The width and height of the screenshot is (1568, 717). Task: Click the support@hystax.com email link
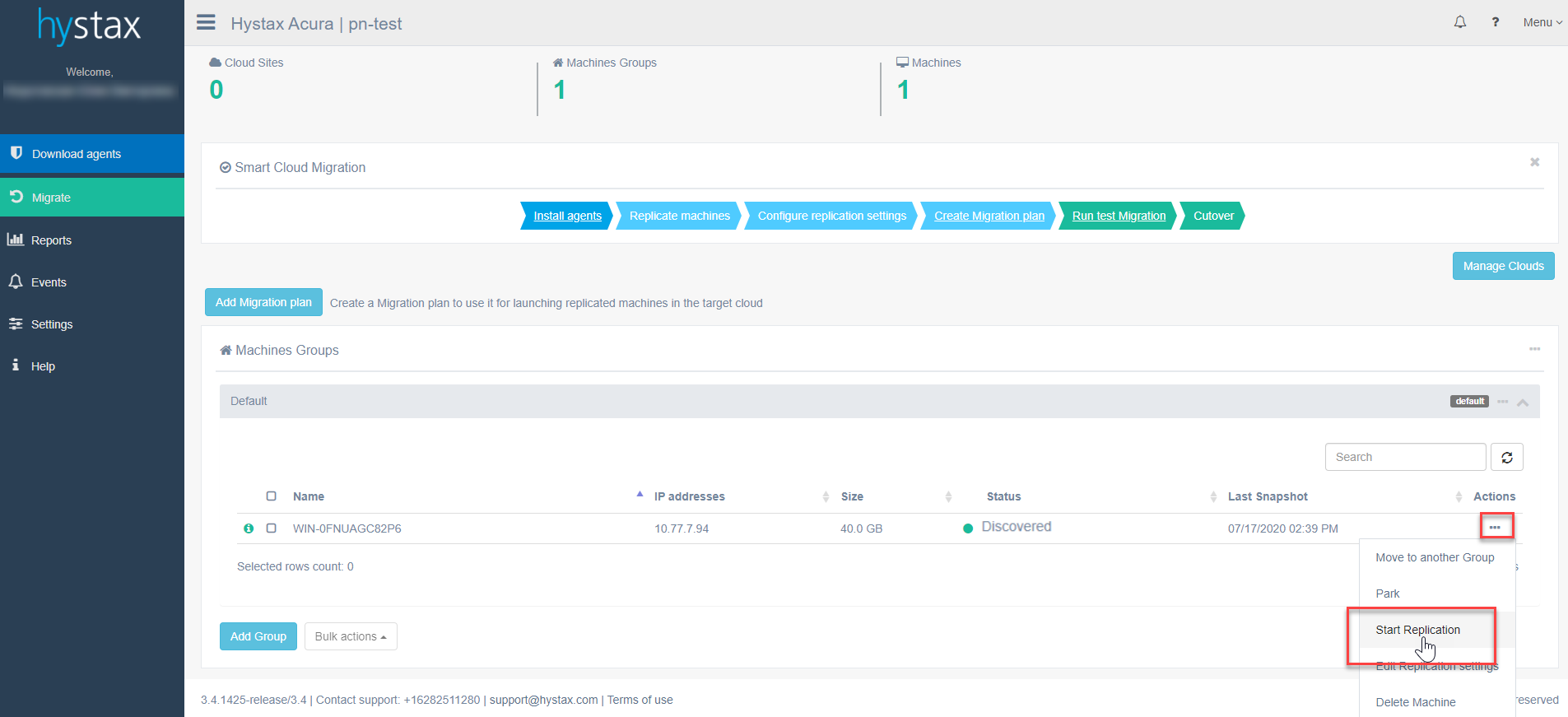pos(543,700)
